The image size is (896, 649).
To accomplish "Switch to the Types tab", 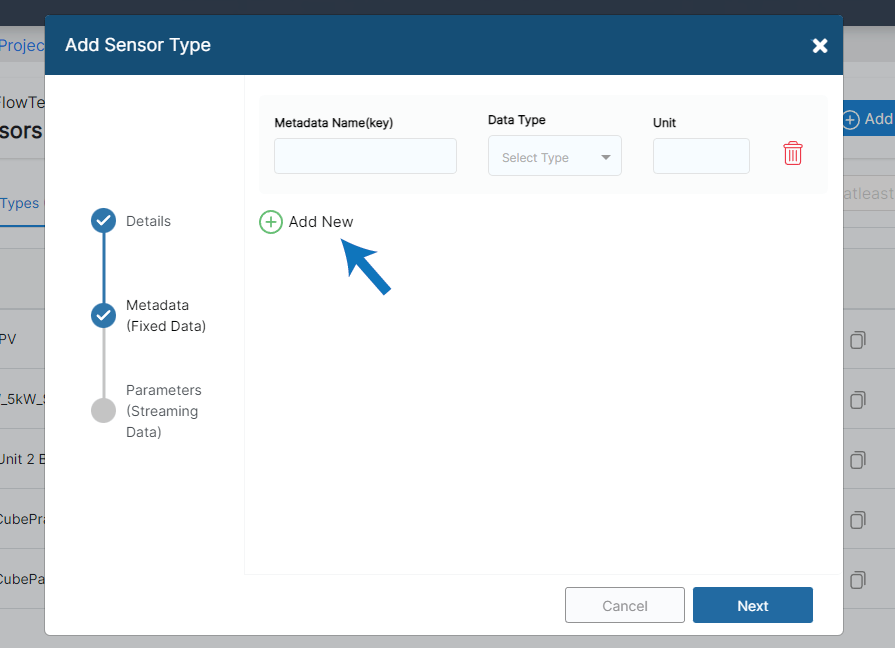I will click(x=18, y=203).
